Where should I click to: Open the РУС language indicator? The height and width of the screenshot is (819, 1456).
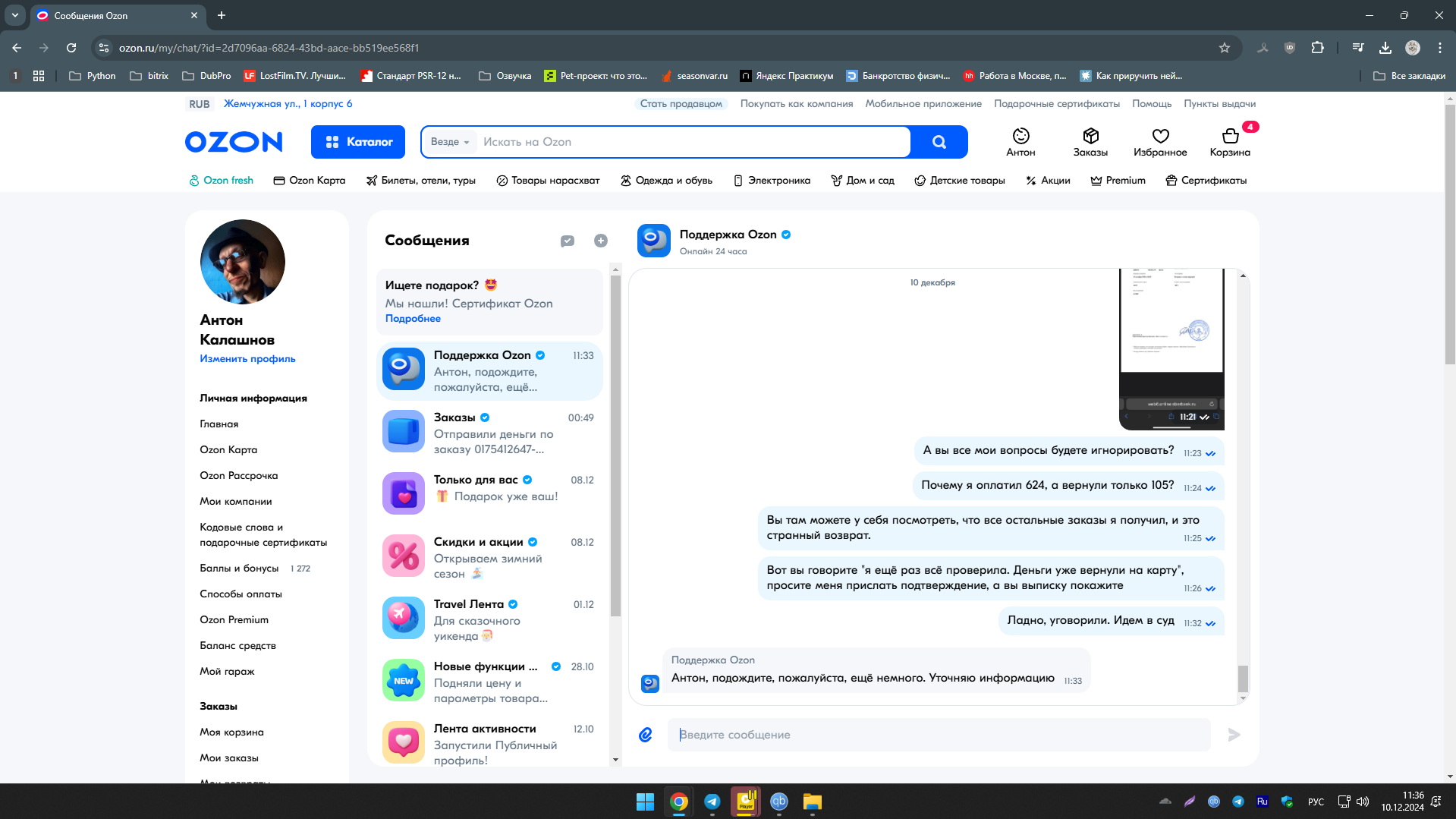[x=1316, y=802]
